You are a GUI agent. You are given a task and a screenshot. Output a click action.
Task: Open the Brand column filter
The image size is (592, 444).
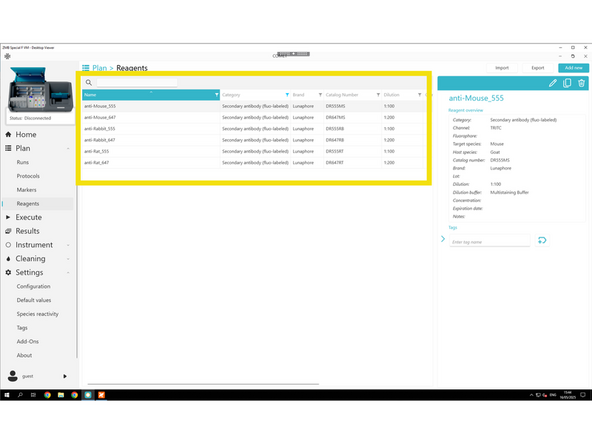pyautogui.click(x=320, y=95)
